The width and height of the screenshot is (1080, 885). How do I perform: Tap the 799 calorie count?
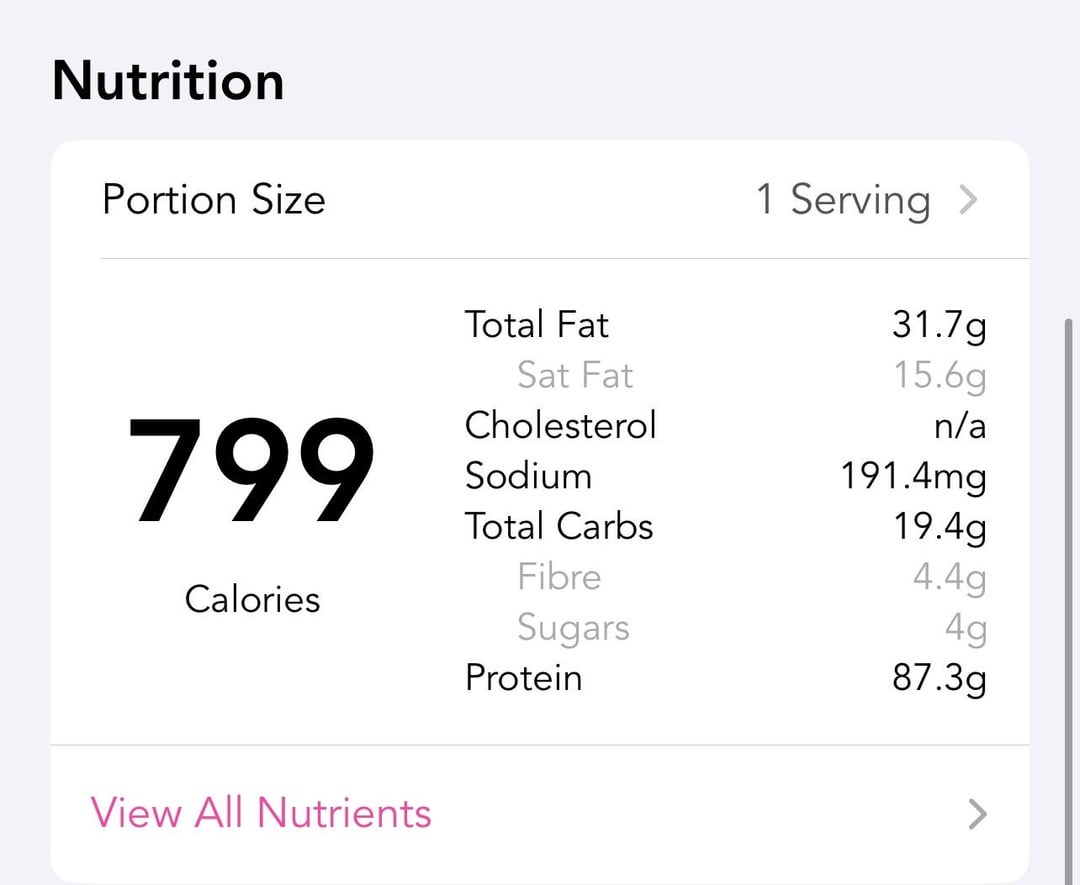[251, 471]
